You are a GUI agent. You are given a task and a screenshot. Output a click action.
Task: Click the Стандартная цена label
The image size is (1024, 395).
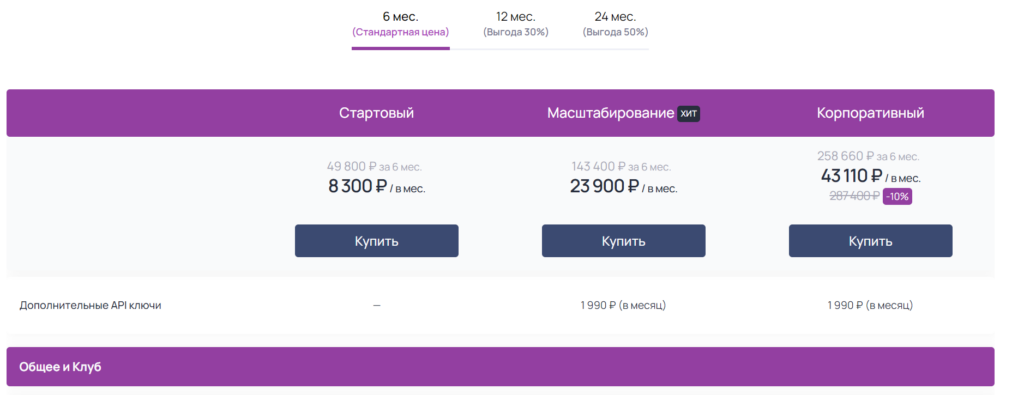[x=400, y=32]
